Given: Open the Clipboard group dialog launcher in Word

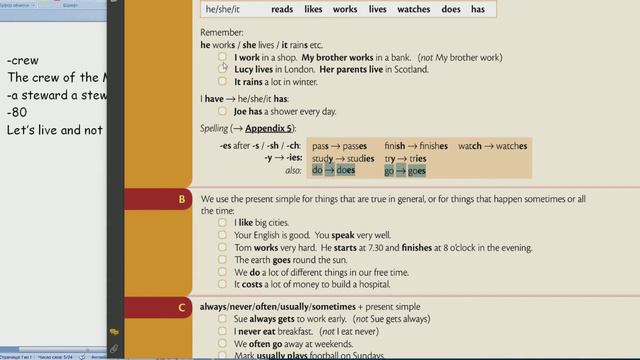Looking at the screenshot, I should tap(33, 5).
